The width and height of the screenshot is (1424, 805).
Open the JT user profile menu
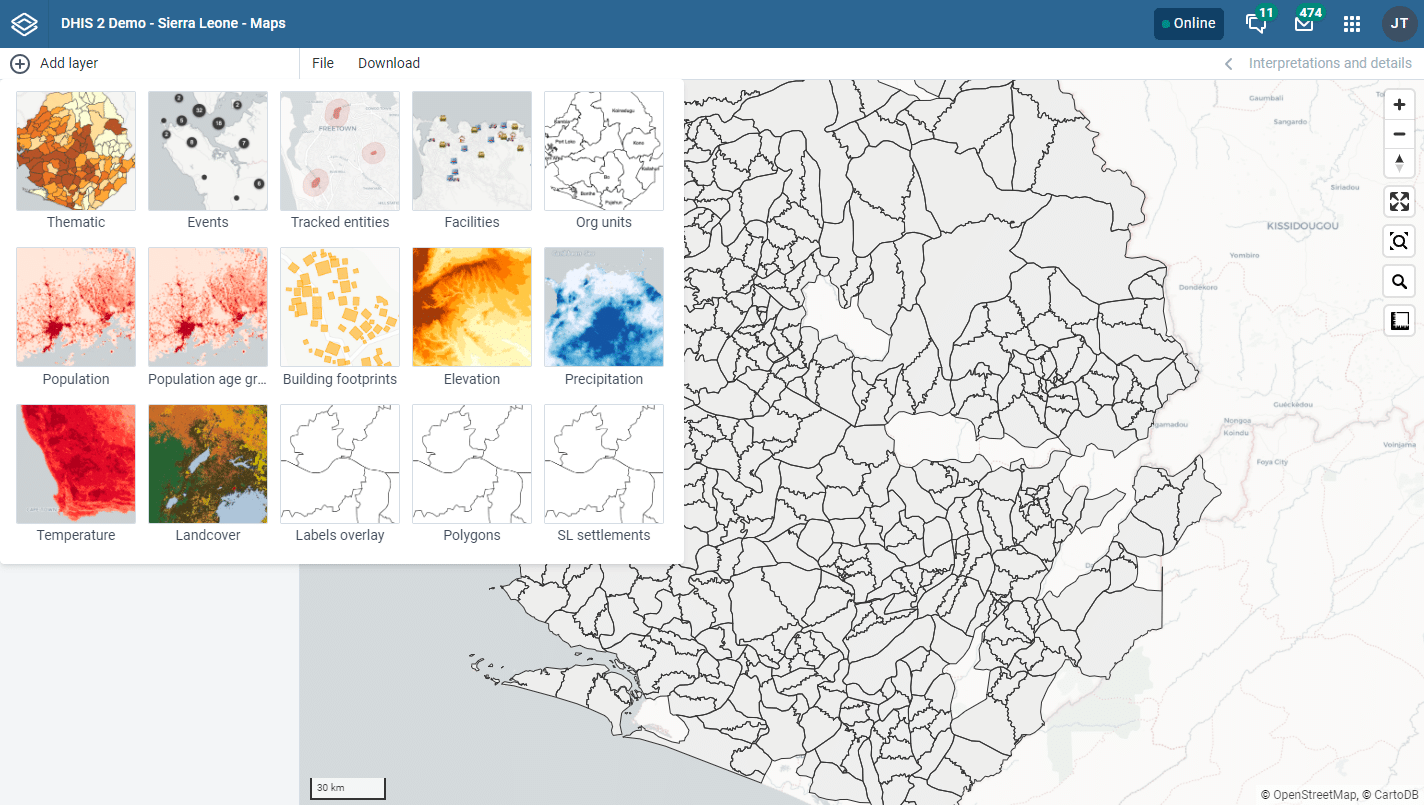click(x=1399, y=24)
